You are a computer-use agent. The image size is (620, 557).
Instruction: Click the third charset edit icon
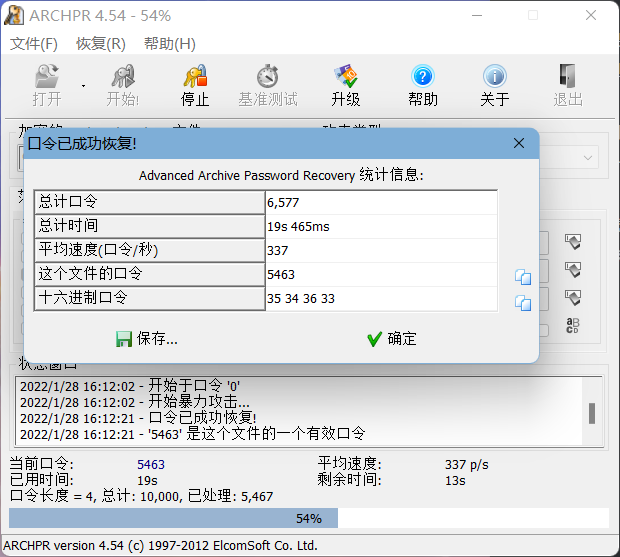(573, 297)
